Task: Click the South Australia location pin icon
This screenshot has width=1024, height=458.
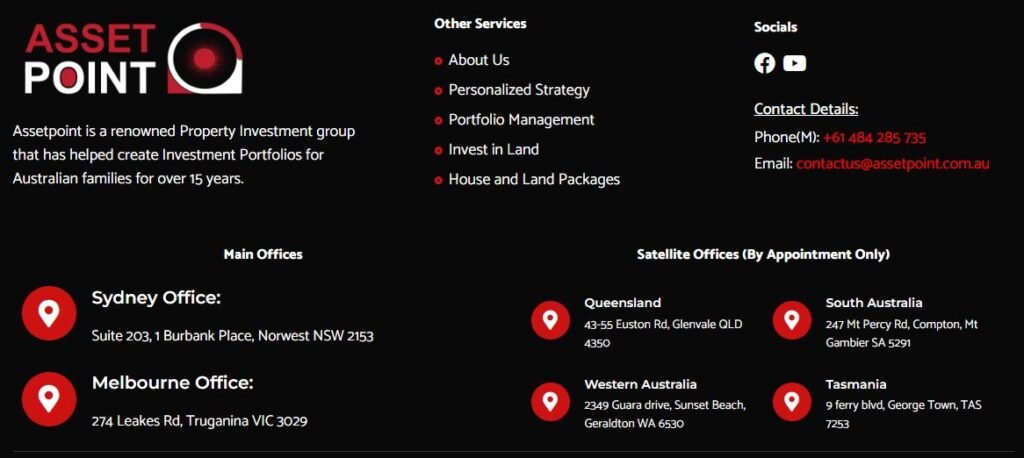Action: pyautogui.click(x=792, y=320)
